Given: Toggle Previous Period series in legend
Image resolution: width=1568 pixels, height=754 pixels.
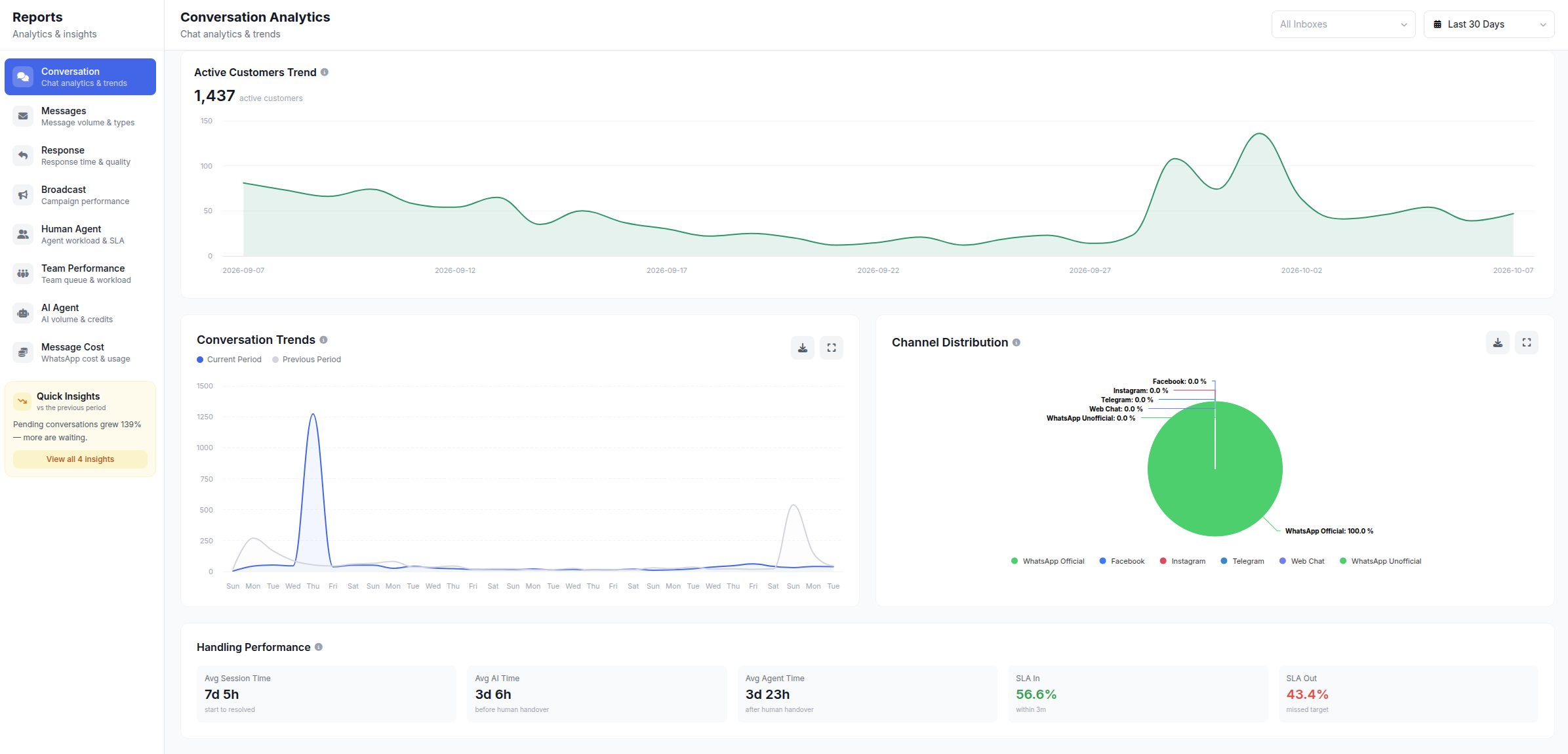Looking at the screenshot, I should click(306, 360).
